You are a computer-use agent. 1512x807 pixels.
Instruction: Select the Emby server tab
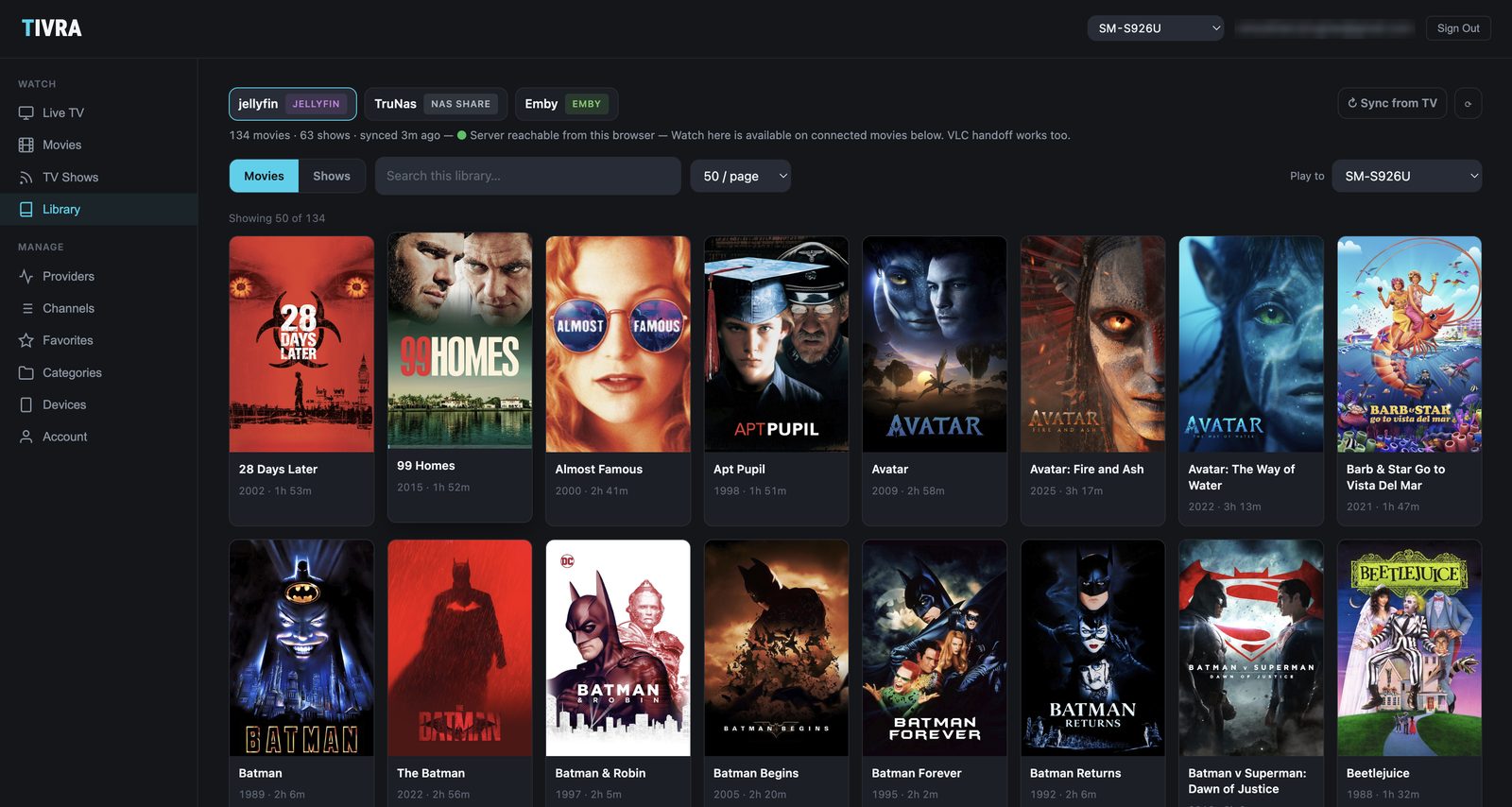click(566, 104)
